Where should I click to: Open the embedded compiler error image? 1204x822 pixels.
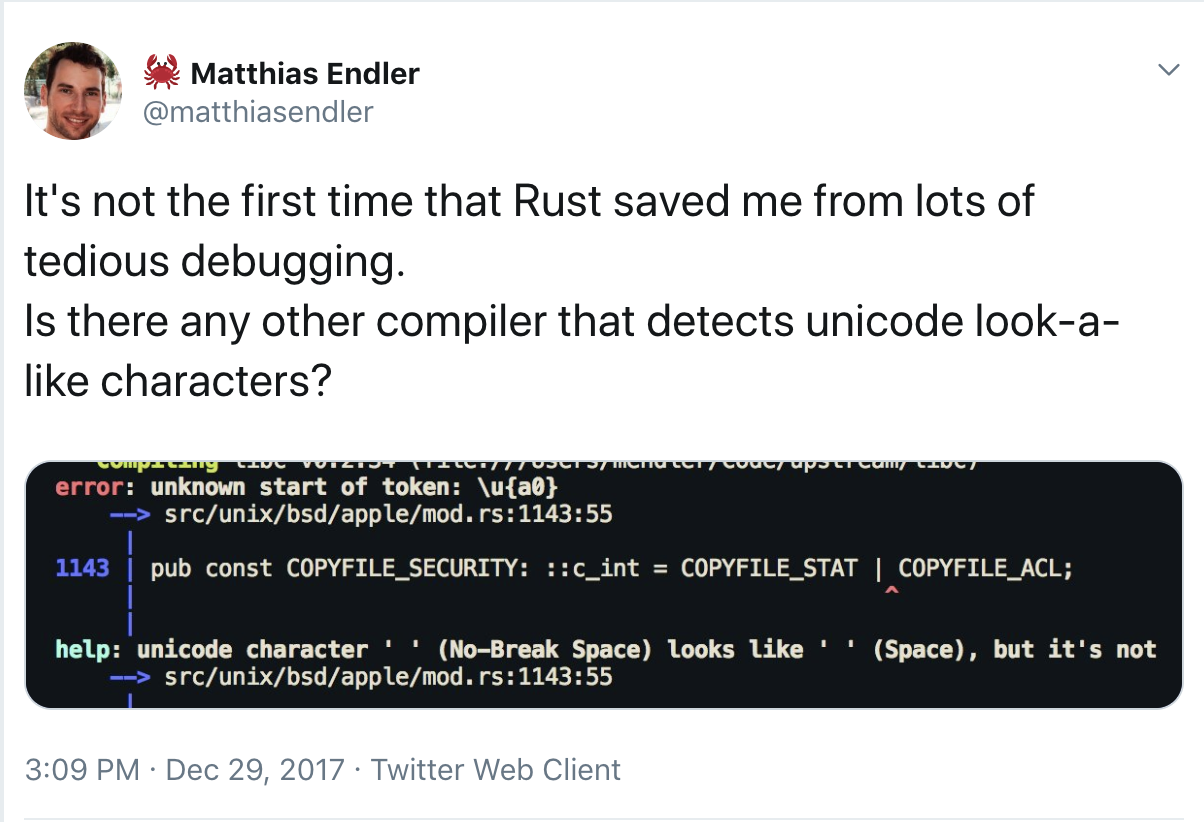click(603, 585)
